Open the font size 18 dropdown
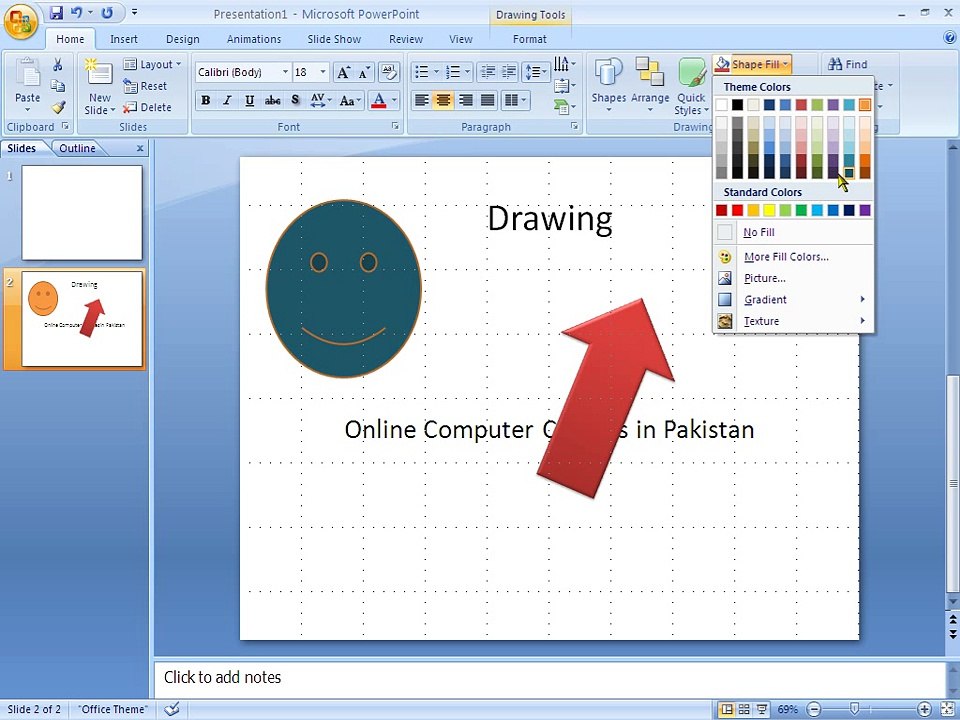Image resolution: width=960 pixels, height=720 pixels. point(323,72)
